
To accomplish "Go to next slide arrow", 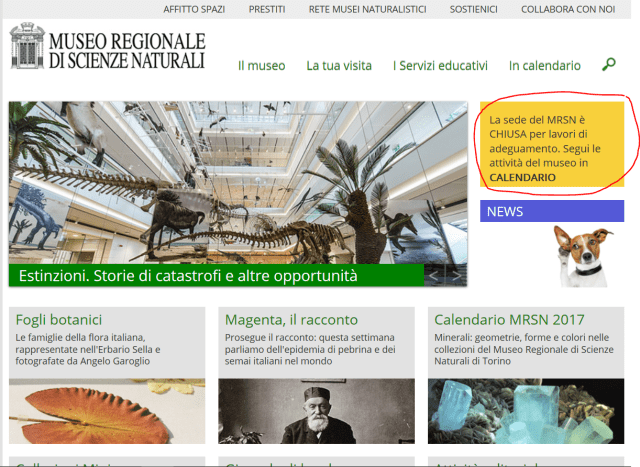I will tap(457, 276).
